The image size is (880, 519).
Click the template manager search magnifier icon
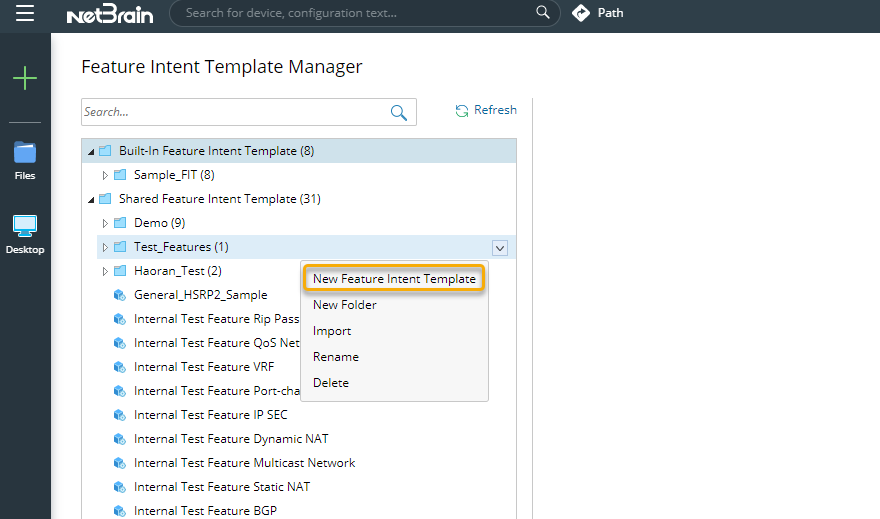click(x=398, y=112)
